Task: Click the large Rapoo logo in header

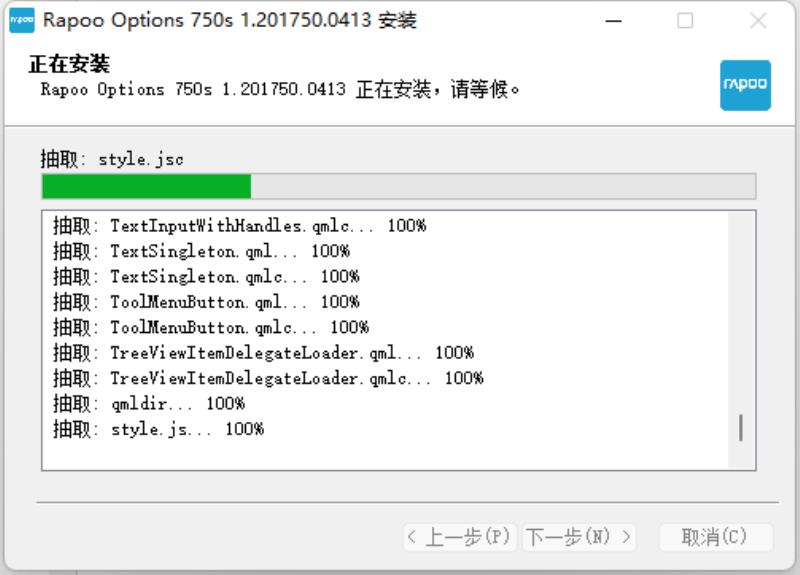Action: click(745, 85)
